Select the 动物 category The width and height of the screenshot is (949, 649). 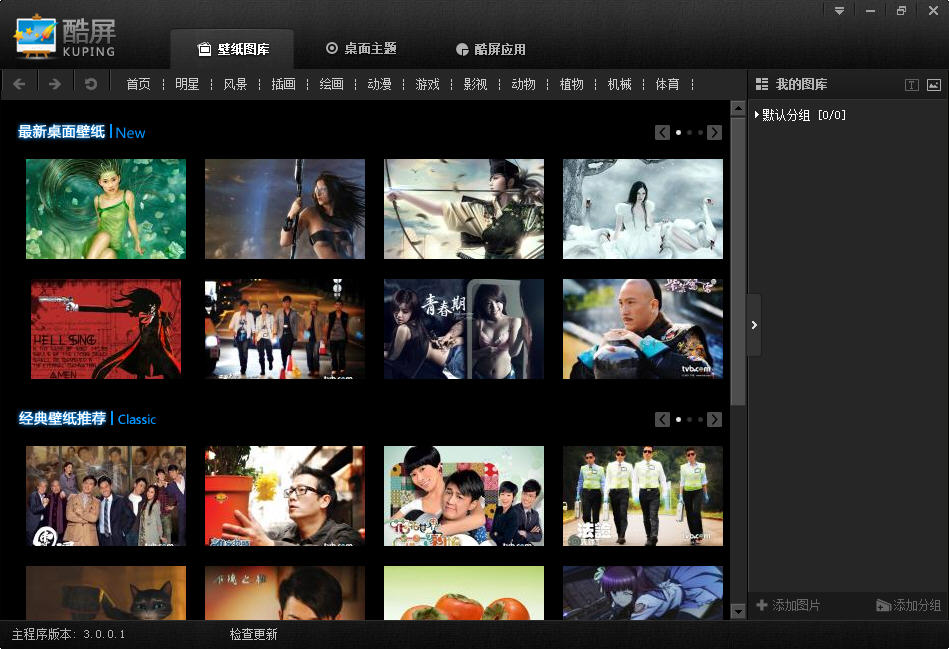tap(523, 84)
